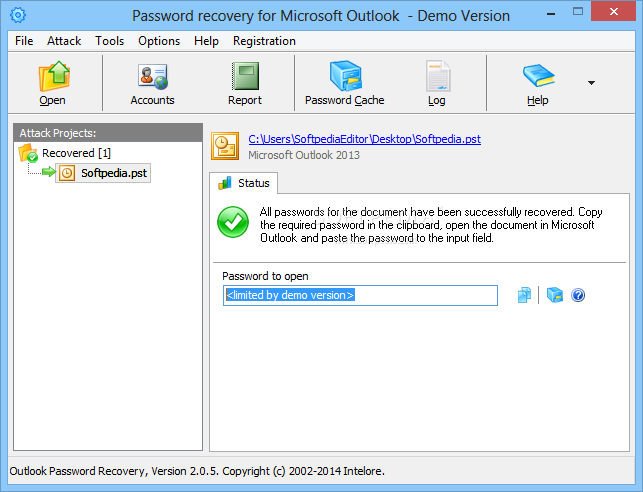The width and height of the screenshot is (643, 492).
Task: Click the Recovered folder icon
Action: (x=28, y=153)
